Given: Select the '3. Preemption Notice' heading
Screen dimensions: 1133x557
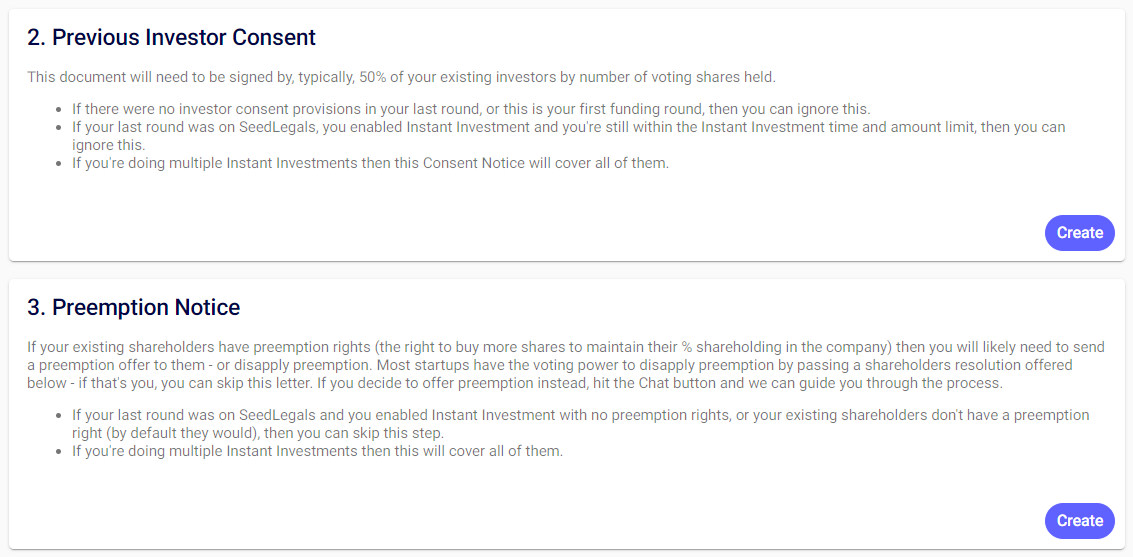Looking at the screenshot, I should (133, 307).
